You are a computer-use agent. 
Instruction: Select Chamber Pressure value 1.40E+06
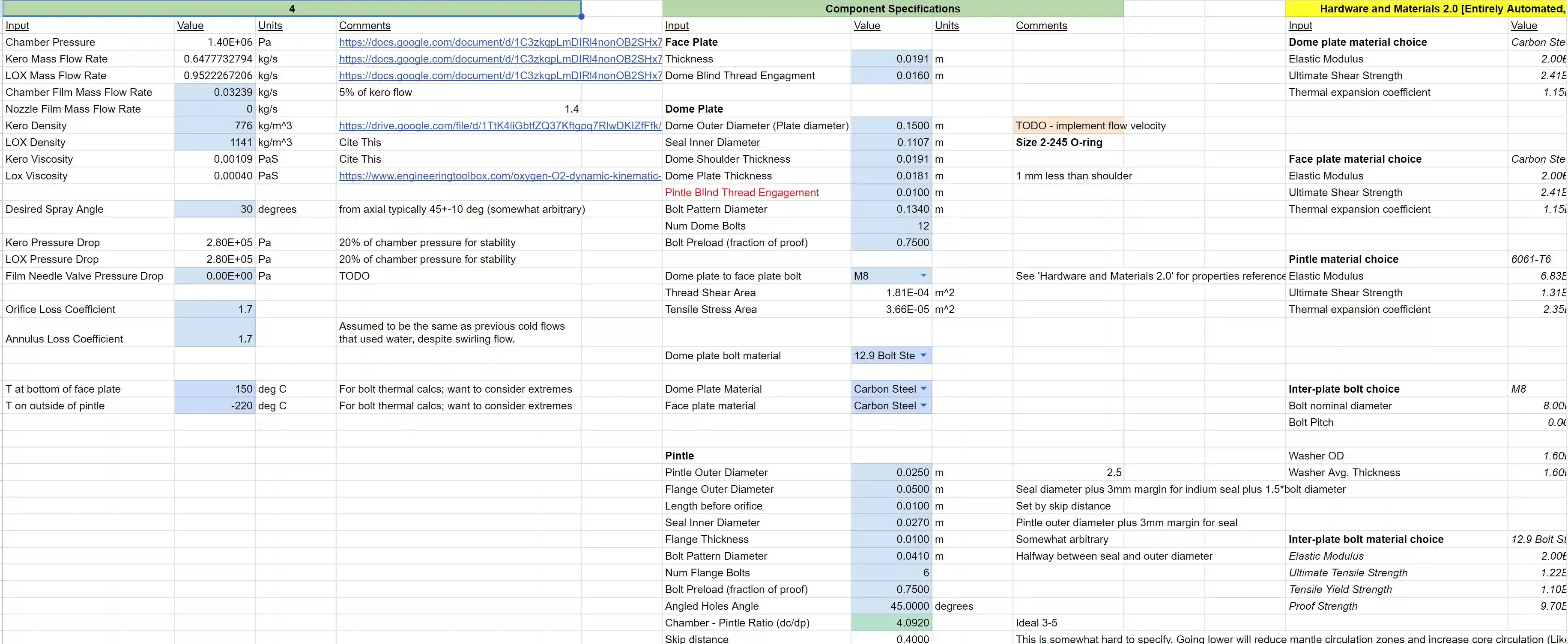(215, 42)
